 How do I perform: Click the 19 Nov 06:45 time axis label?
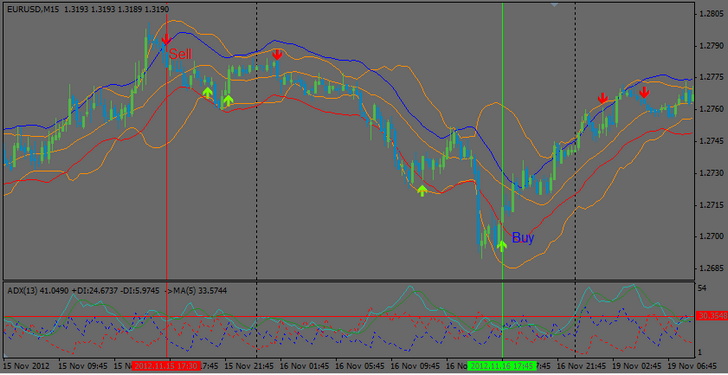pyautogui.click(x=692, y=366)
